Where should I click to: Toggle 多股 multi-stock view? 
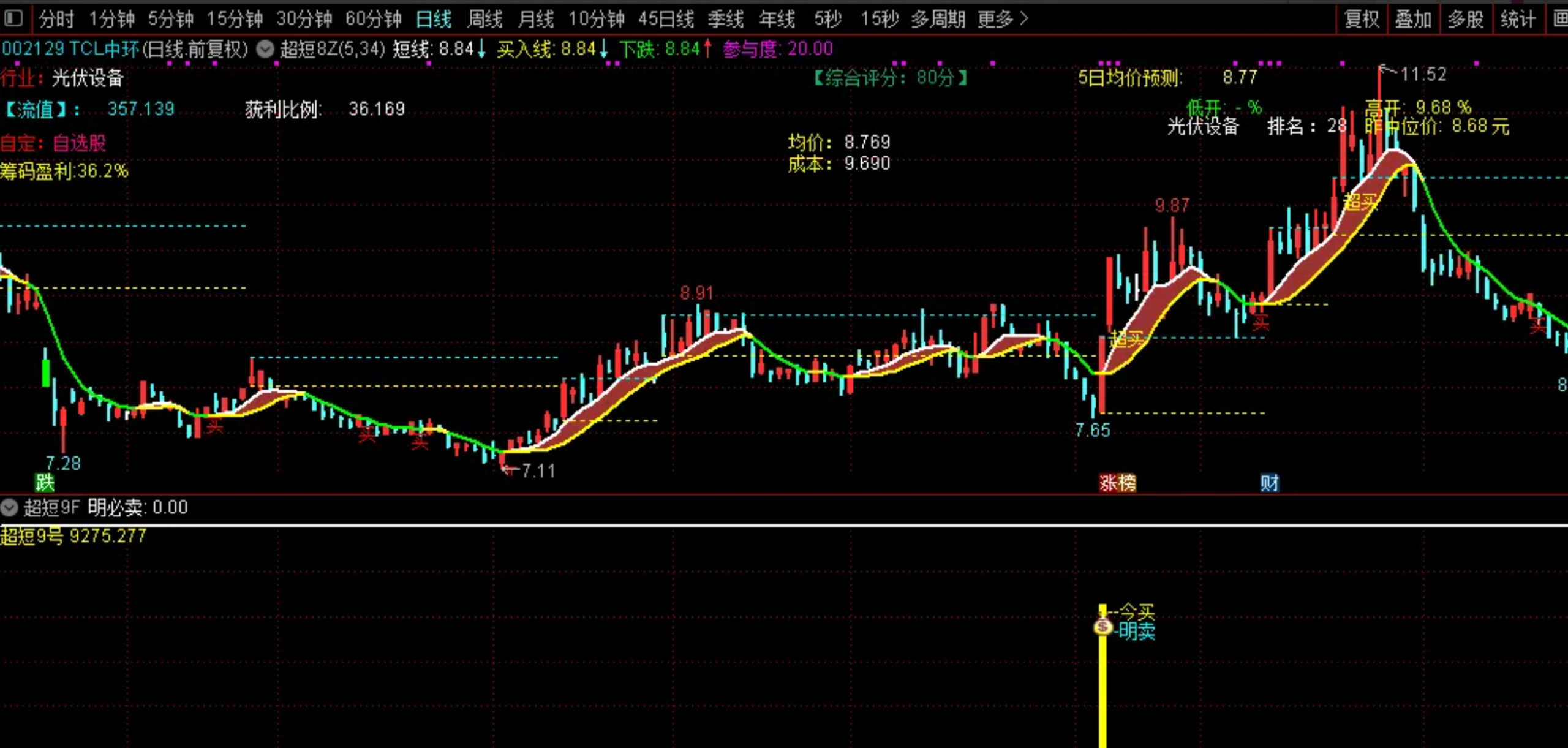coord(1466,19)
